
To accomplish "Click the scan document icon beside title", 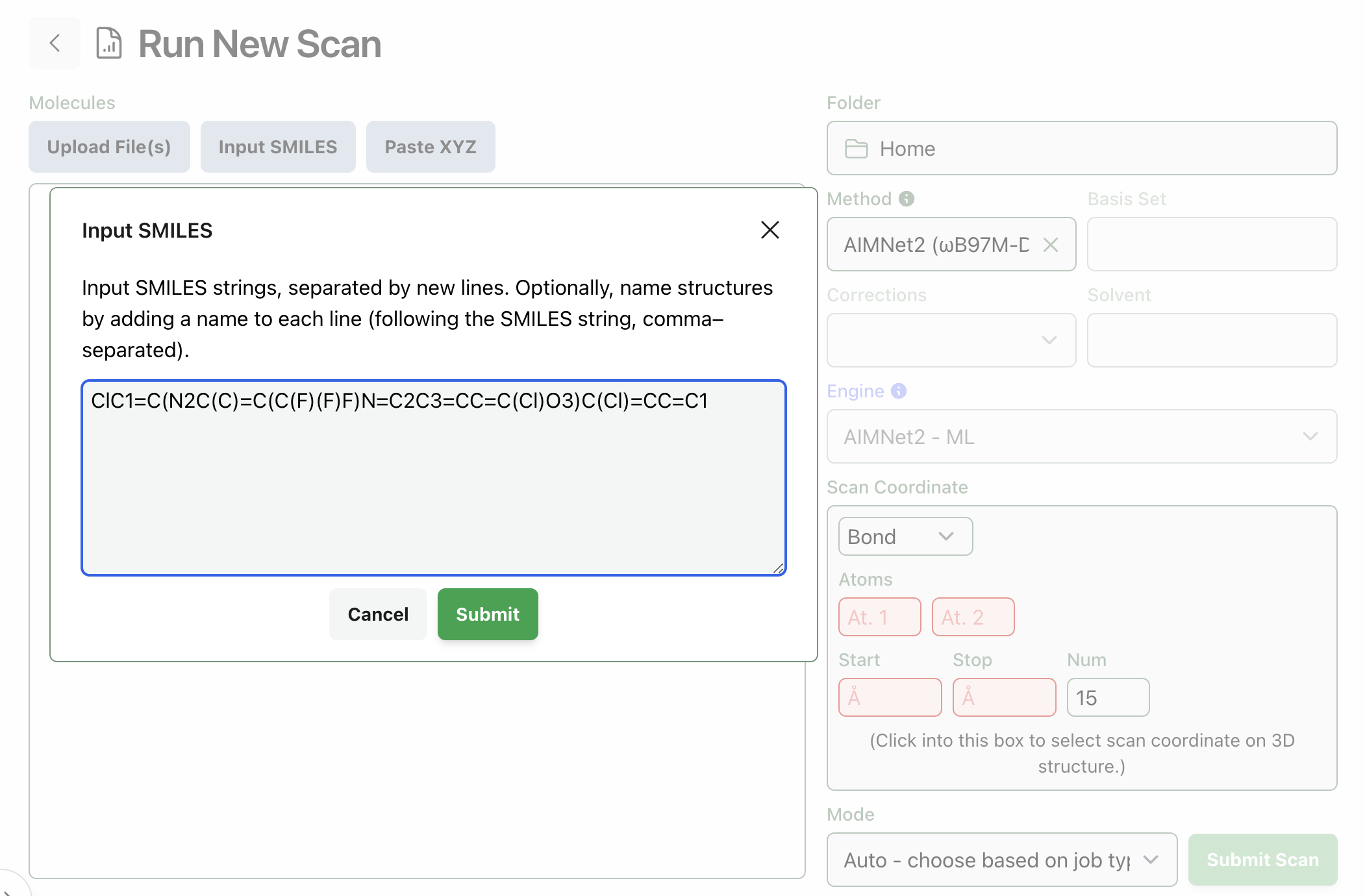I will pos(109,44).
